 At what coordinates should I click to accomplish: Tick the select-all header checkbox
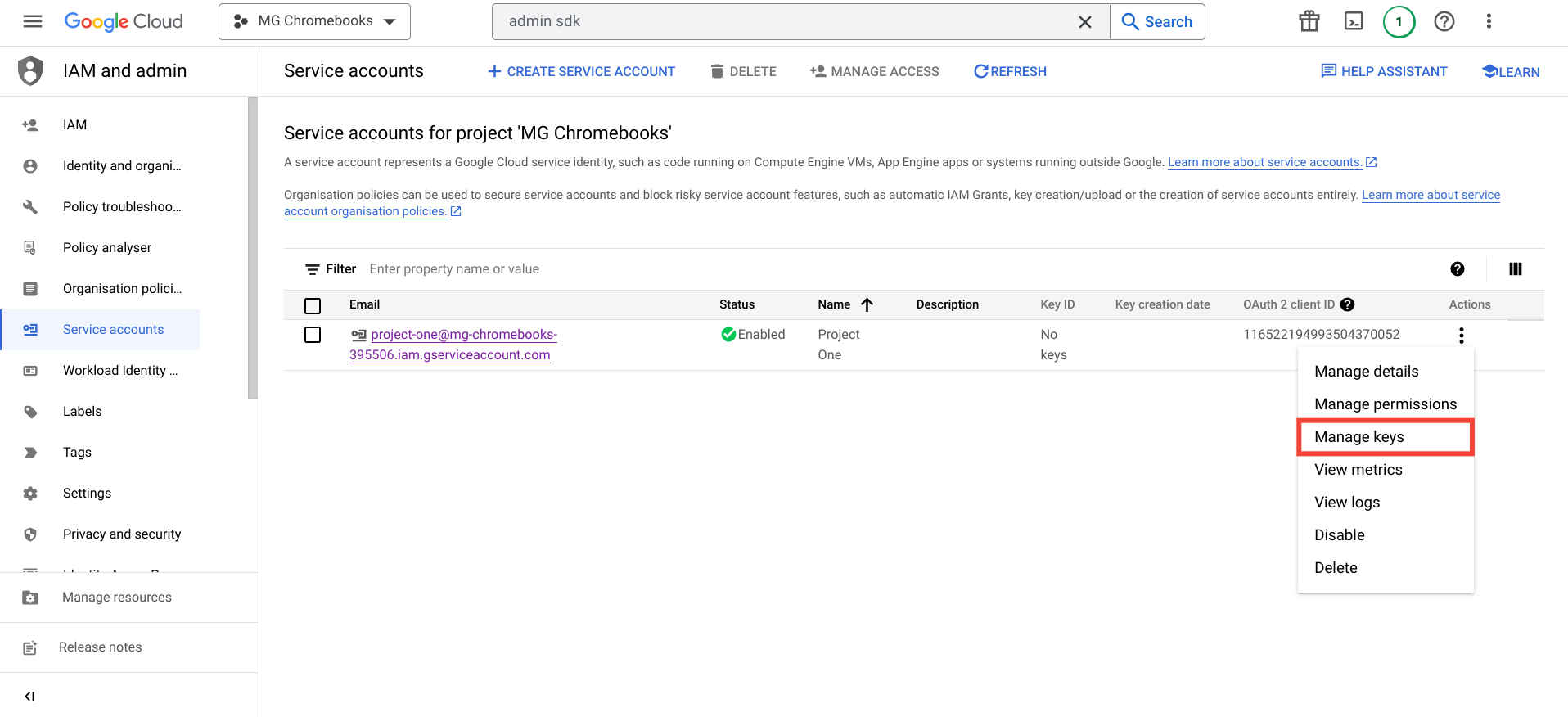coord(313,306)
